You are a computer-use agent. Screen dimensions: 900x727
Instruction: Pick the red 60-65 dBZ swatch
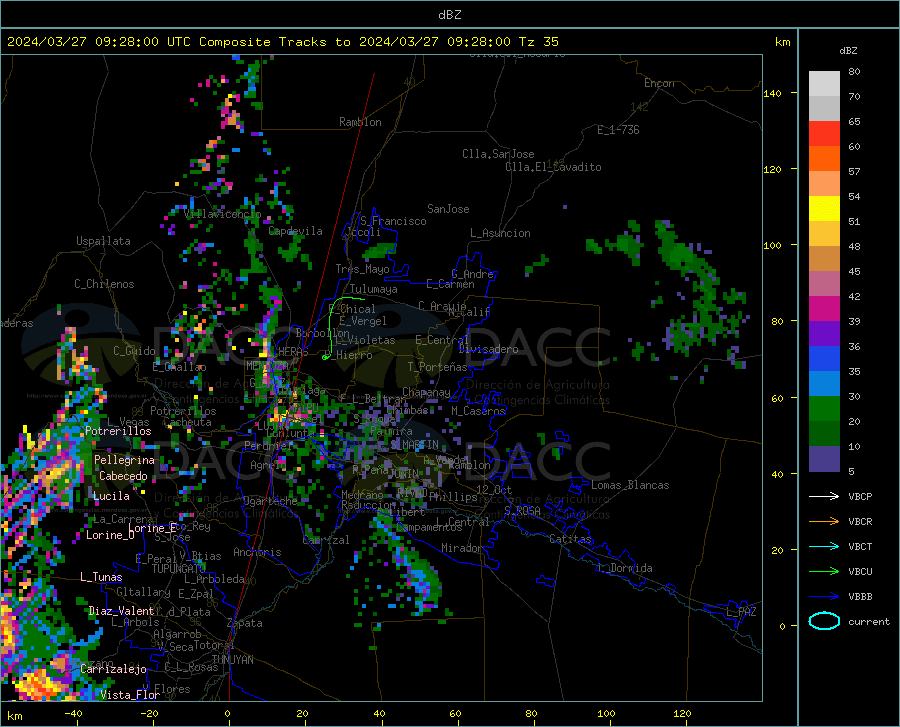coord(824,134)
